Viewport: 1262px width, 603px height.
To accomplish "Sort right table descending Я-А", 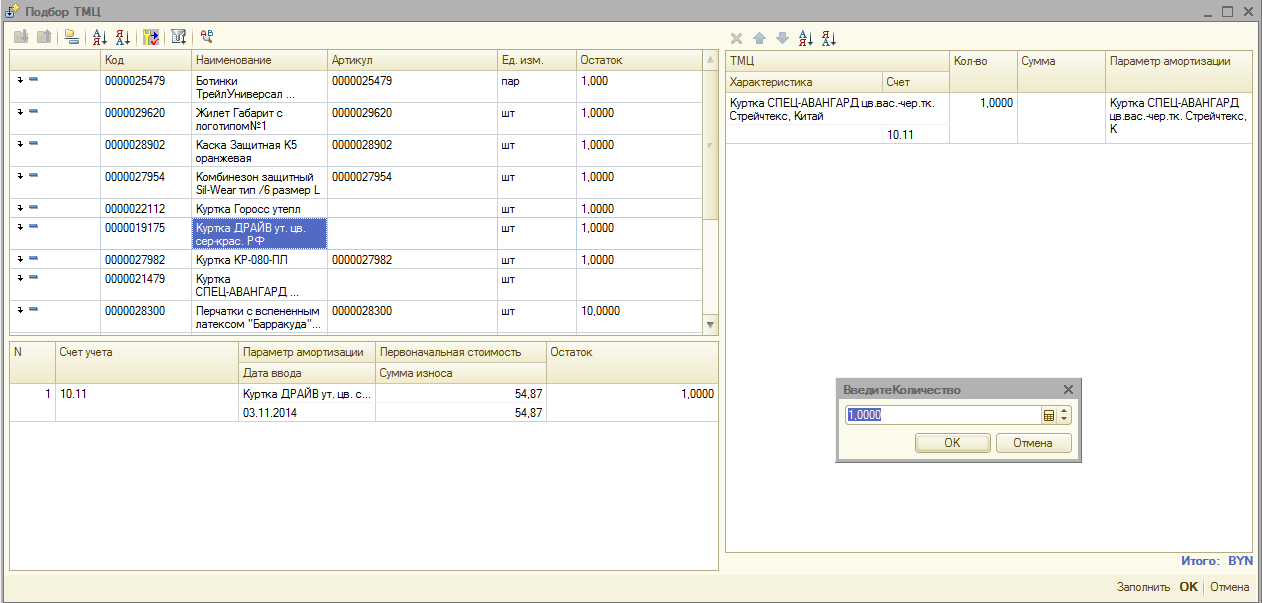I will click(829, 38).
